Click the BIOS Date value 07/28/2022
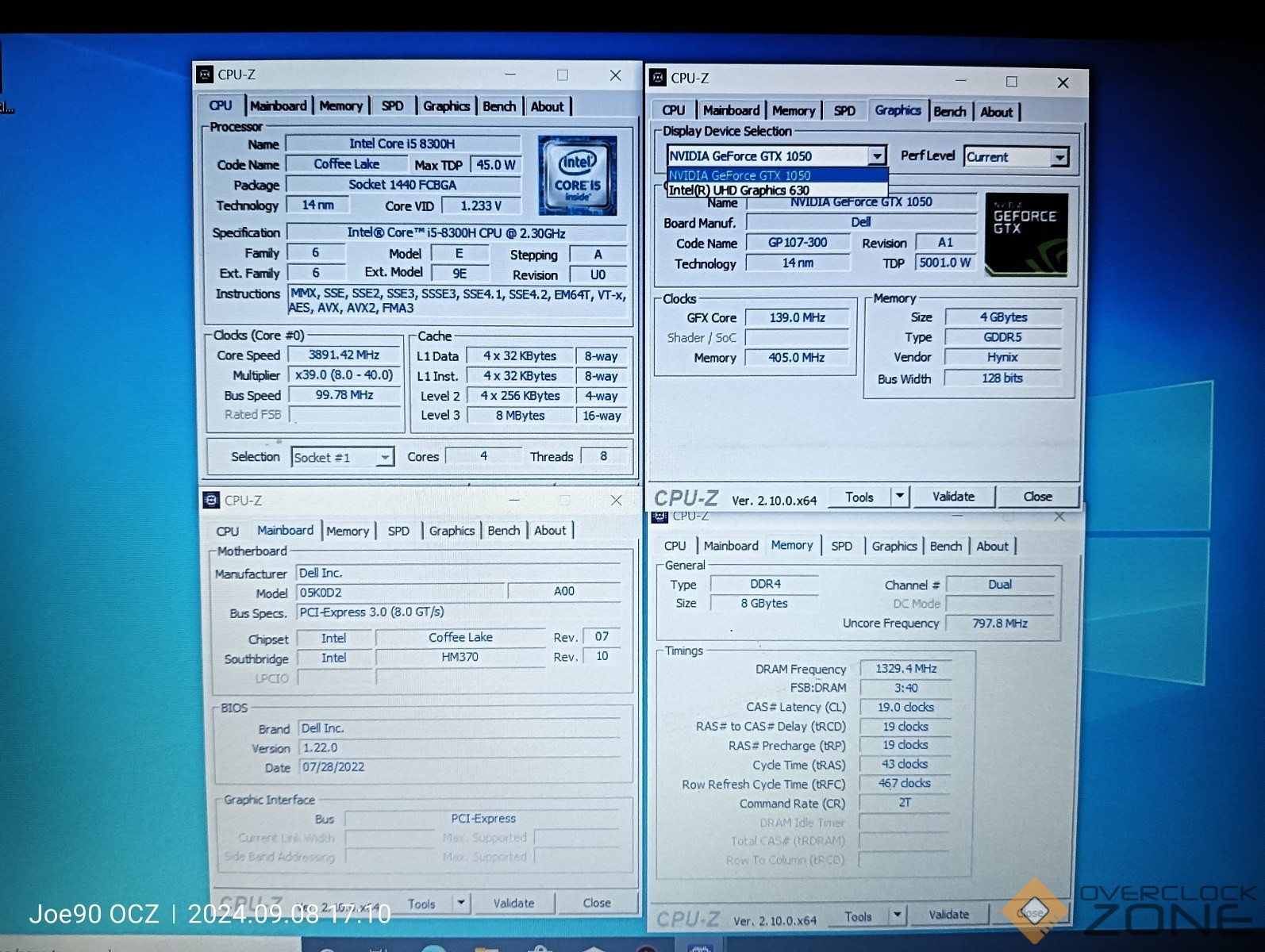 pyautogui.click(x=459, y=767)
